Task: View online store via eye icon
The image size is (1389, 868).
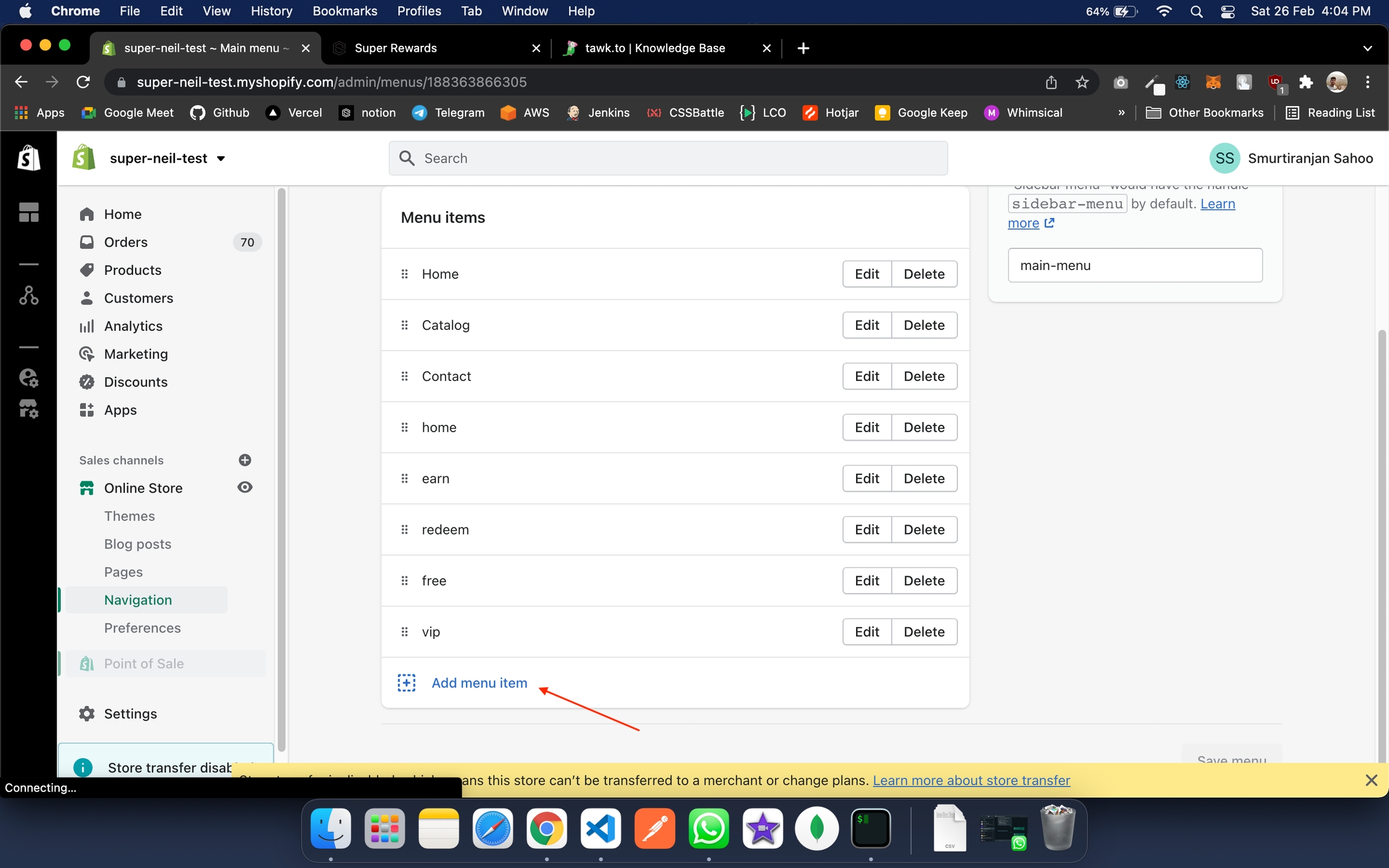Action: [245, 487]
